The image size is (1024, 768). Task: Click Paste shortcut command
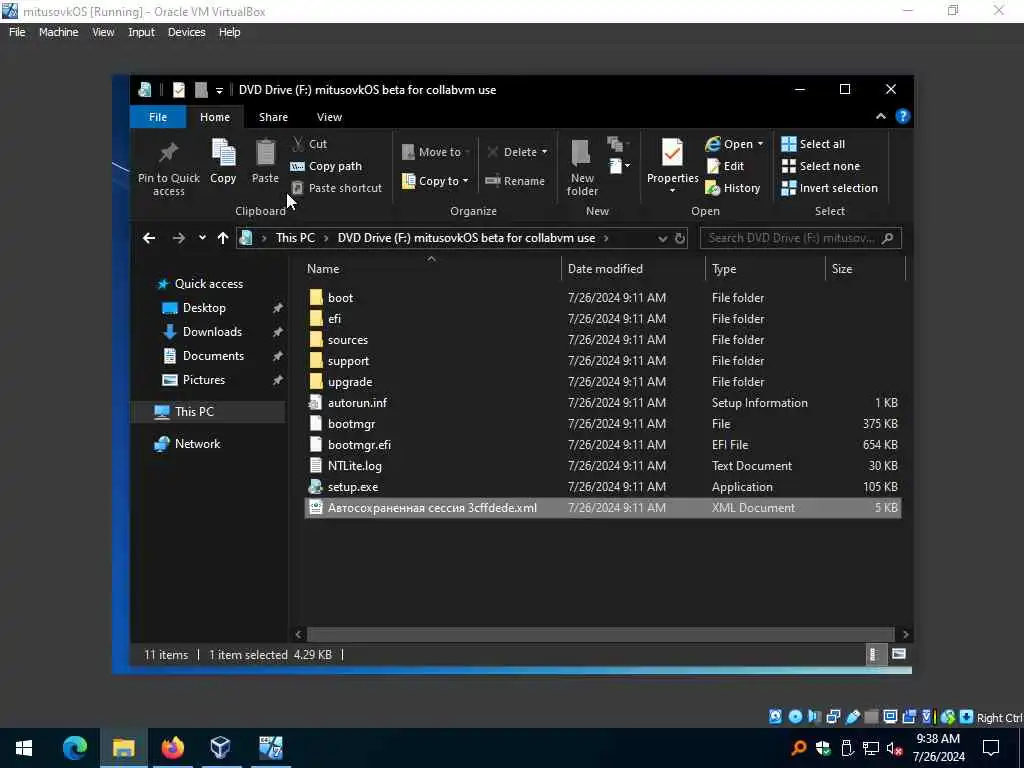click(x=336, y=188)
